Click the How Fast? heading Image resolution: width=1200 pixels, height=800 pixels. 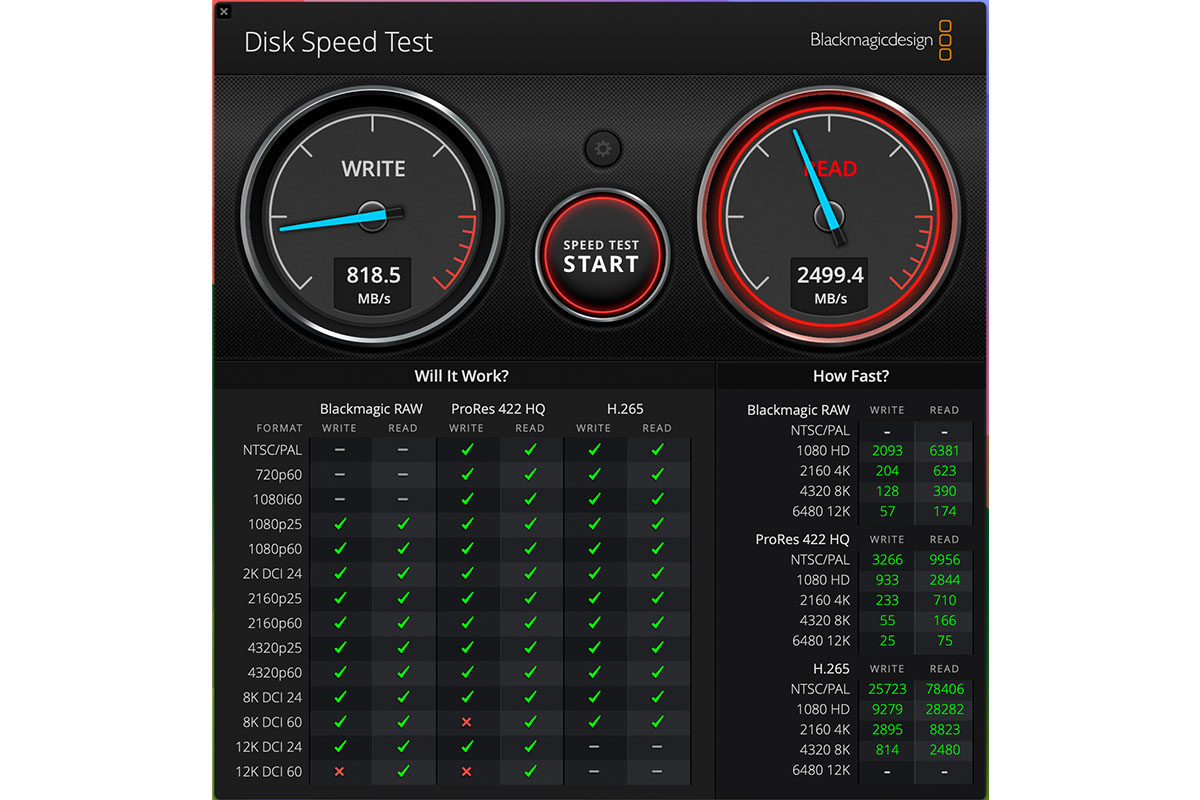(851, 376)
